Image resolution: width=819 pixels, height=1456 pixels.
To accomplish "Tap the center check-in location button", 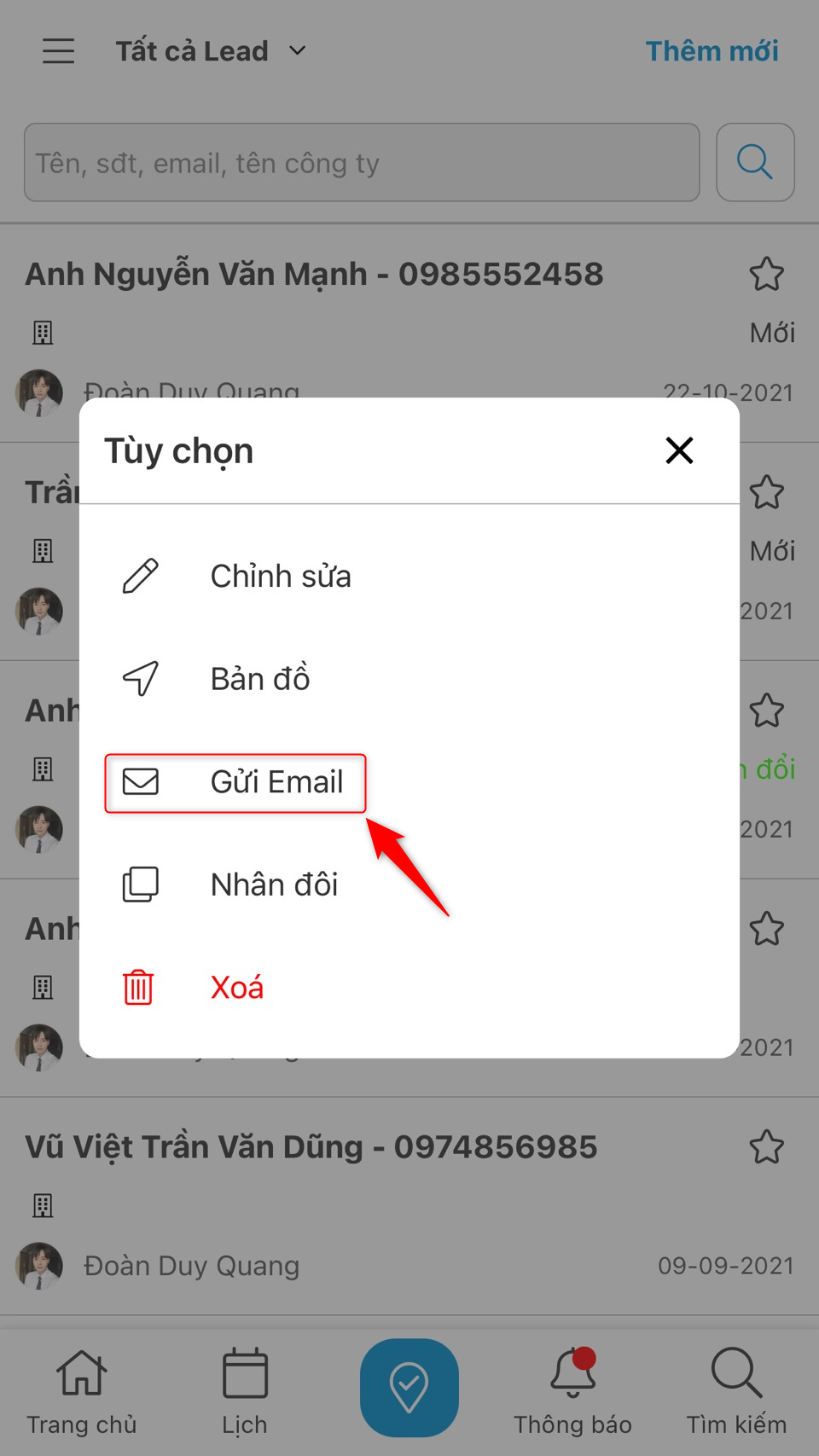I will tap(409, 1388).
